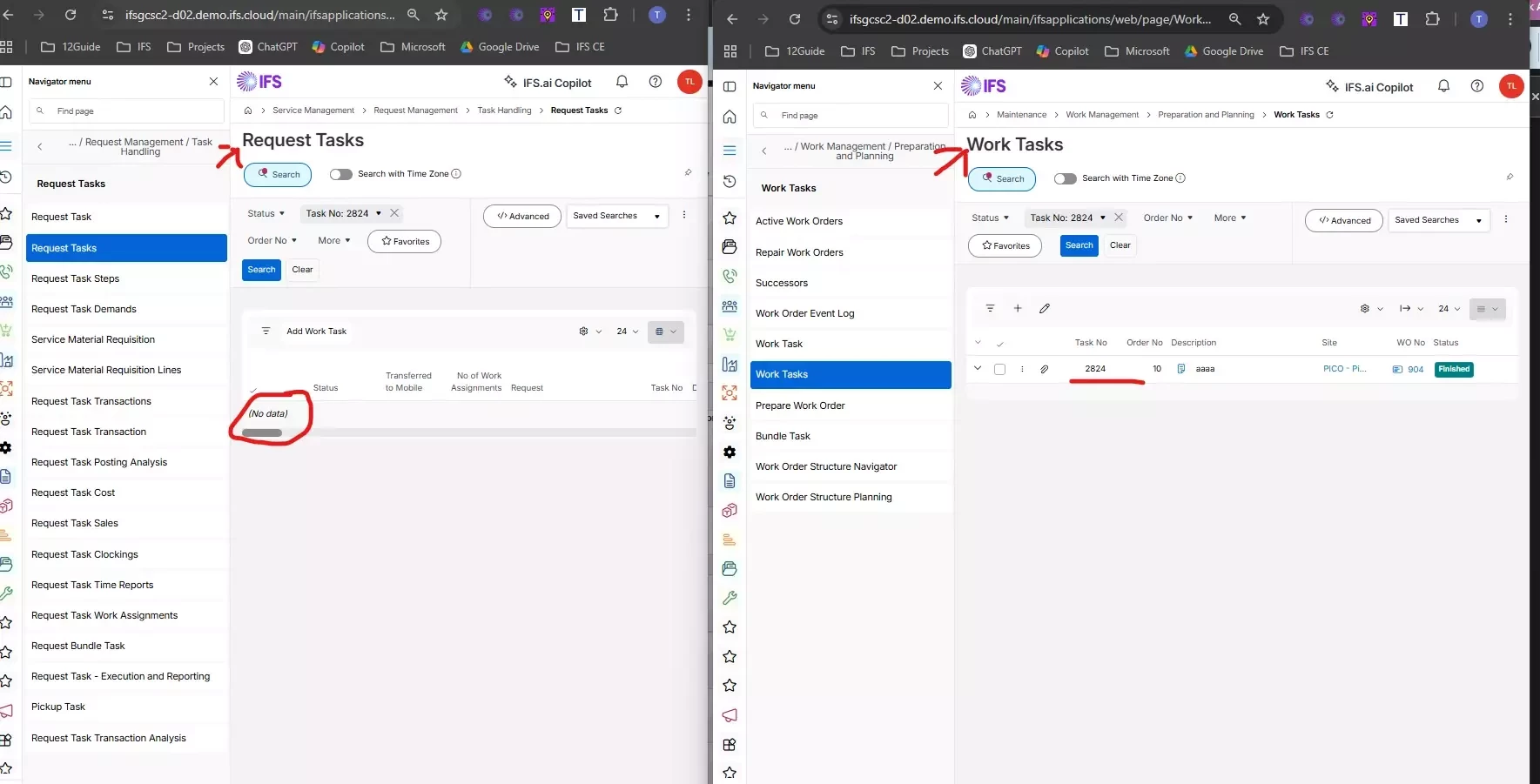
Task: Expand the More filters dropdown in Request Tasks
Action: tap(334, 241)
